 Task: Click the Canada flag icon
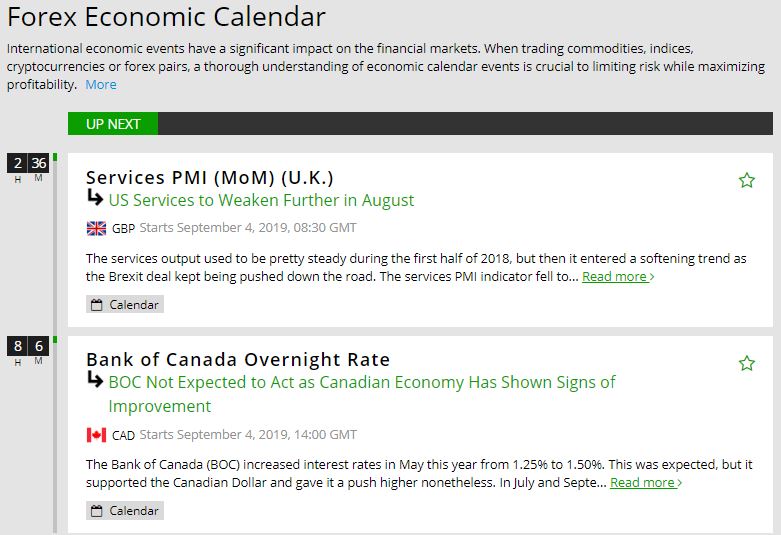coord(96,435)
